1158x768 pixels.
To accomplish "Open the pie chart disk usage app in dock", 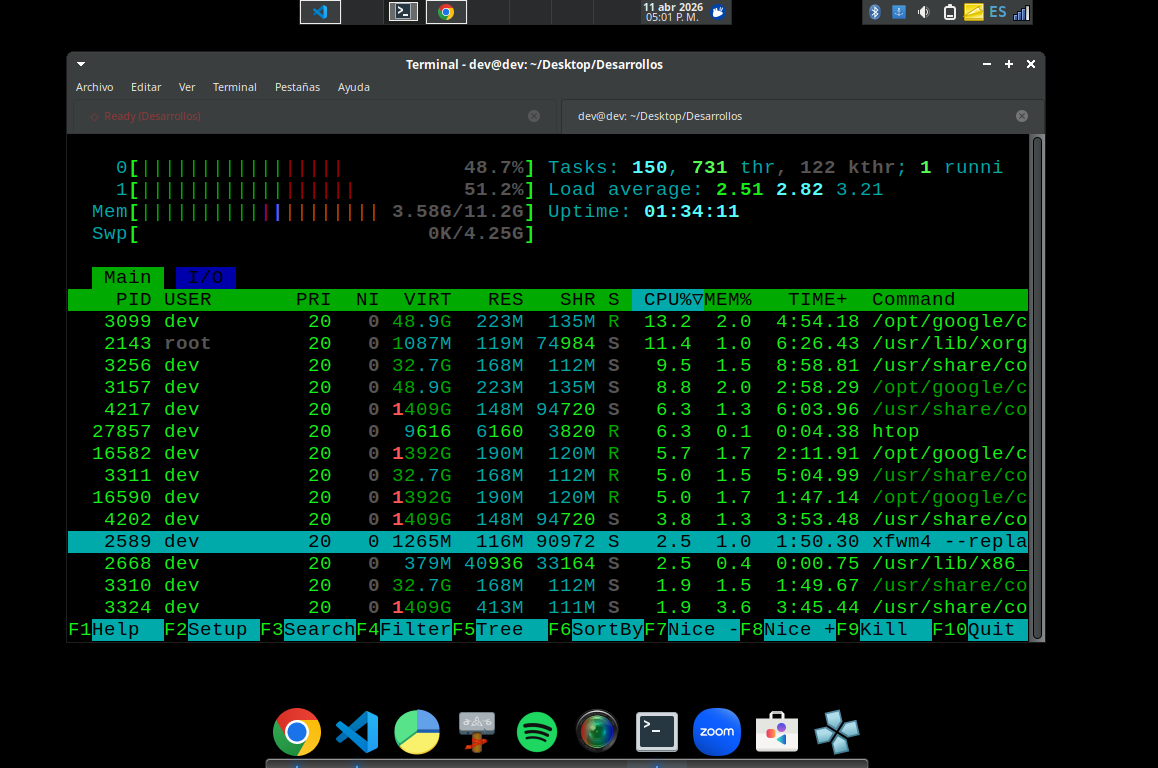I will [x=417, y=732].
